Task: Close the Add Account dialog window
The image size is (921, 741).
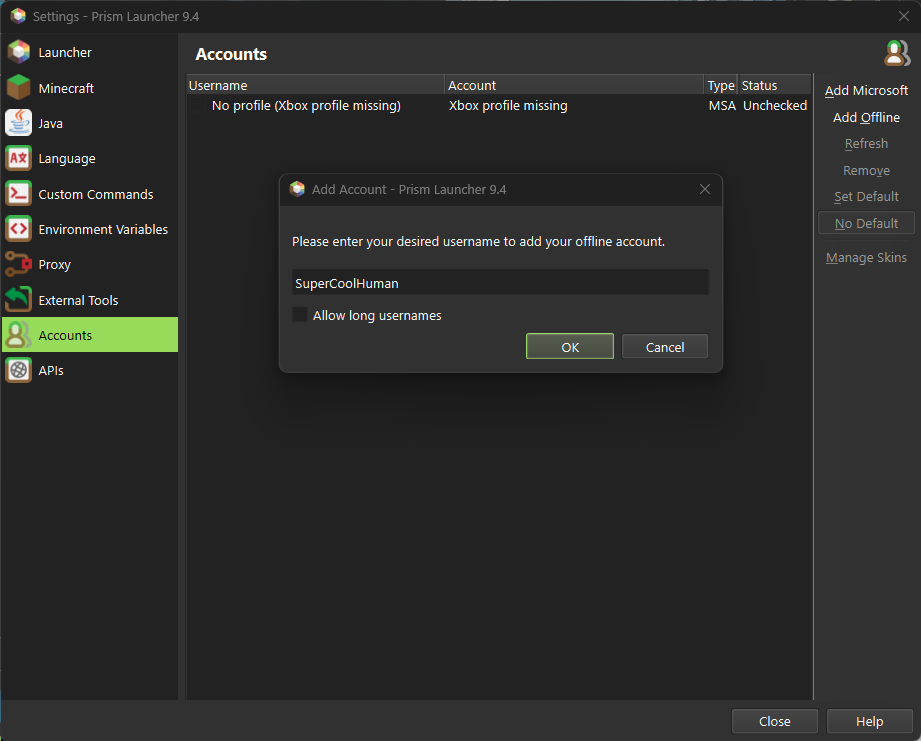Action: [x=704, y=189]
